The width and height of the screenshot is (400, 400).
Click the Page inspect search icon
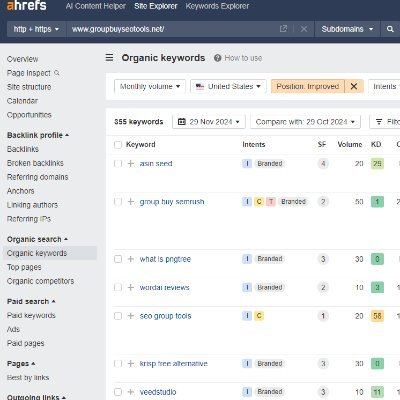coord(57,73)
